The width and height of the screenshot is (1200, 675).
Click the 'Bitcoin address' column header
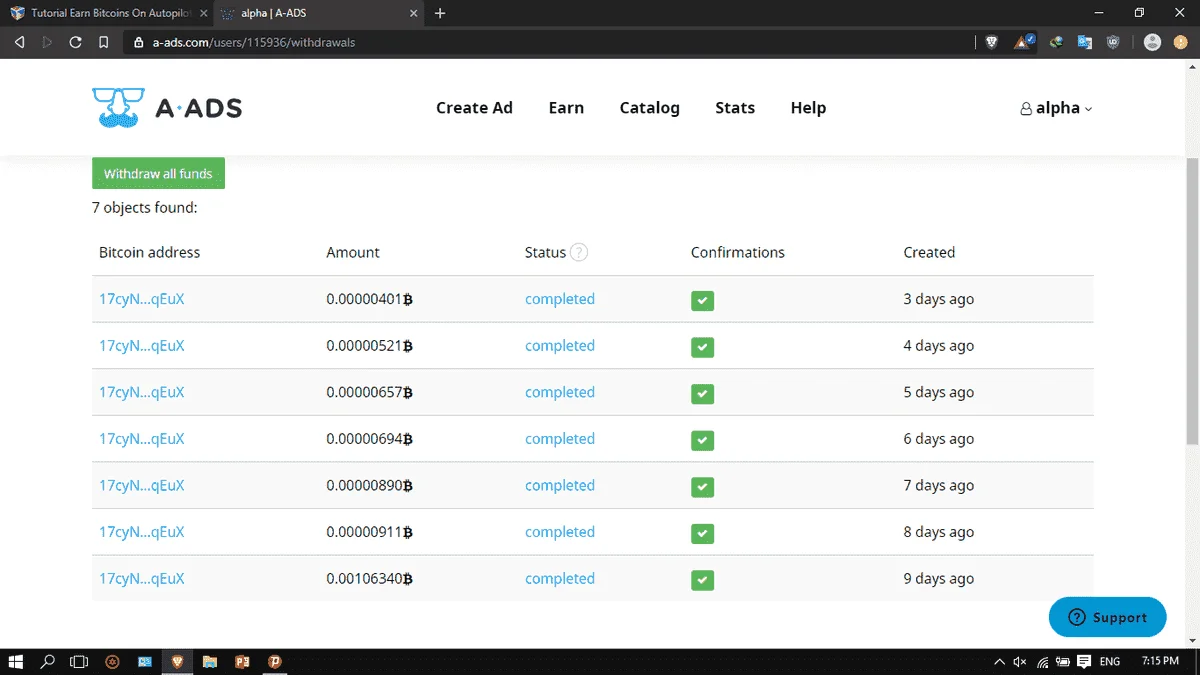click(x=149, y=252)
